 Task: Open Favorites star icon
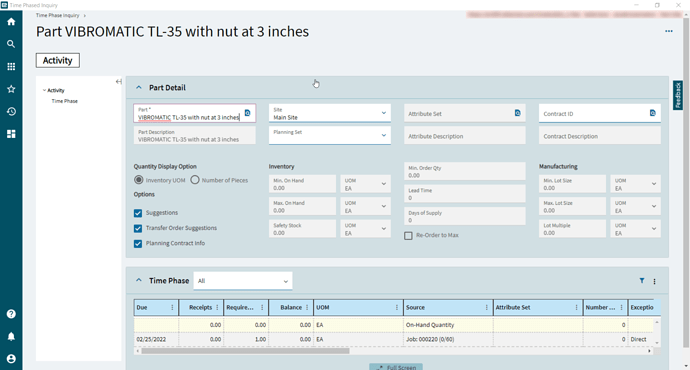(11, 89)
